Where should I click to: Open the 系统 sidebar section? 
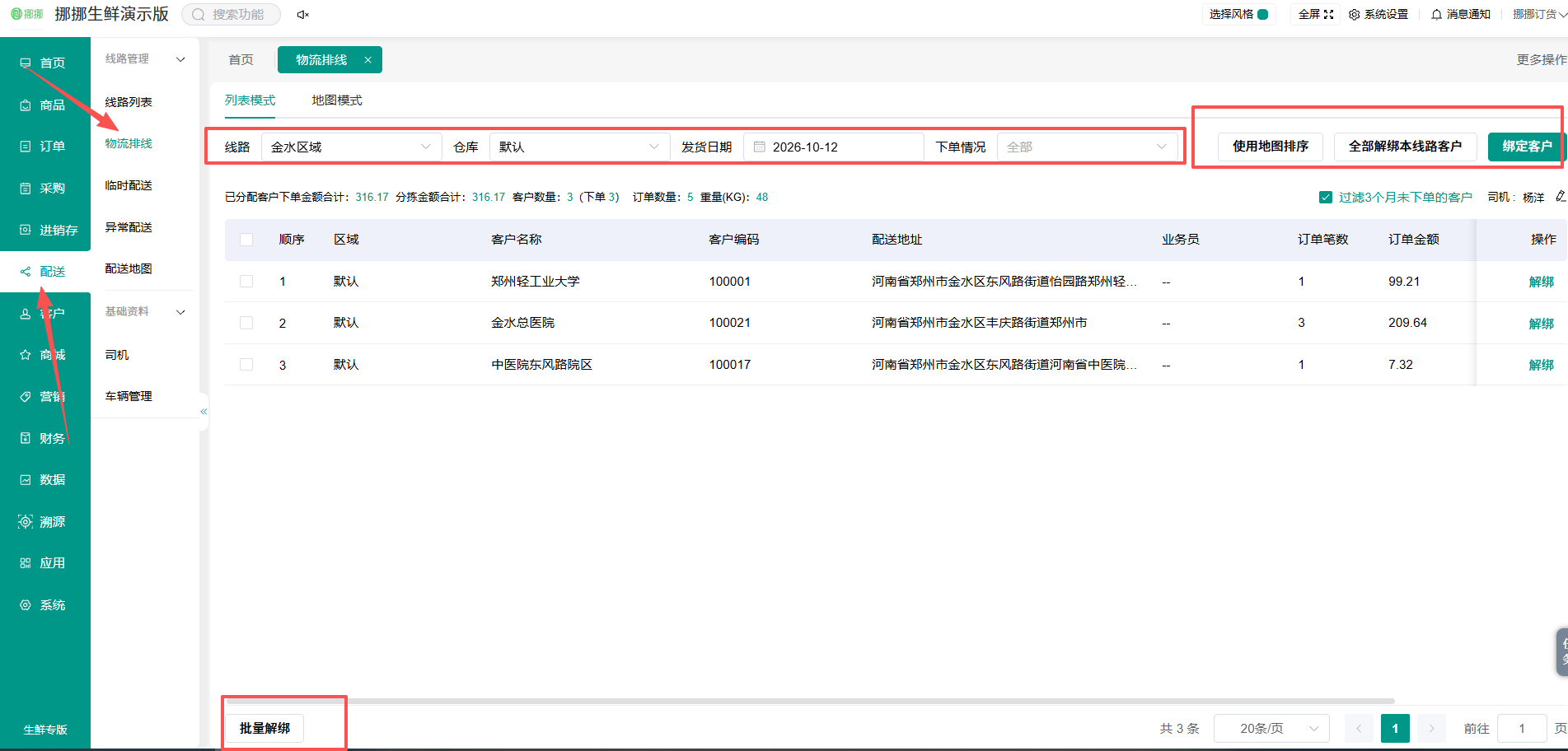pos(44,604)
